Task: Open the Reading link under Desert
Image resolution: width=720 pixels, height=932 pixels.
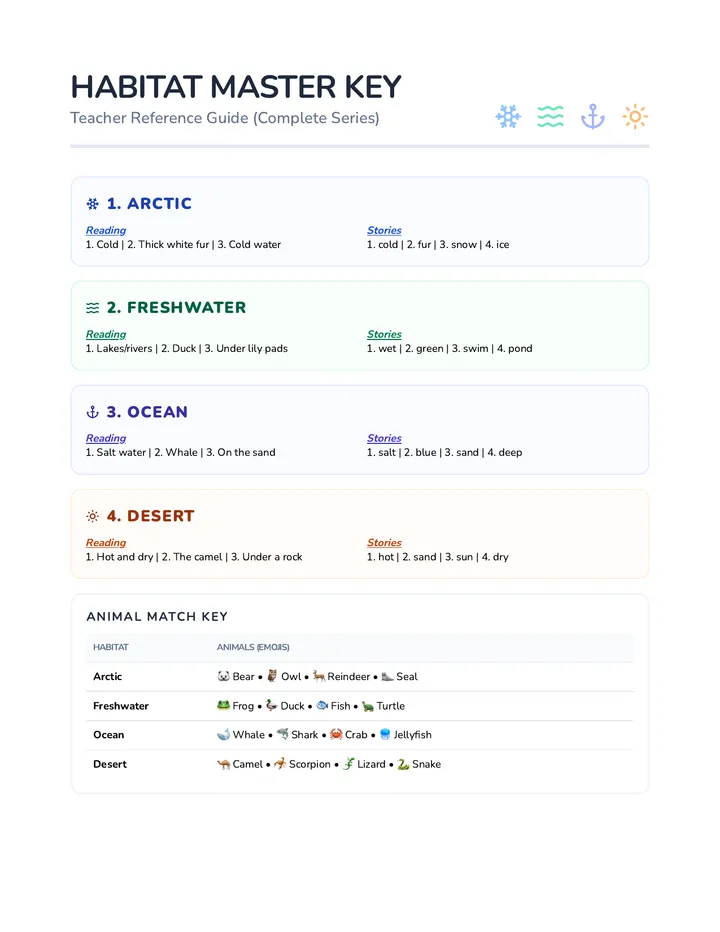Action: click(106, 543)
